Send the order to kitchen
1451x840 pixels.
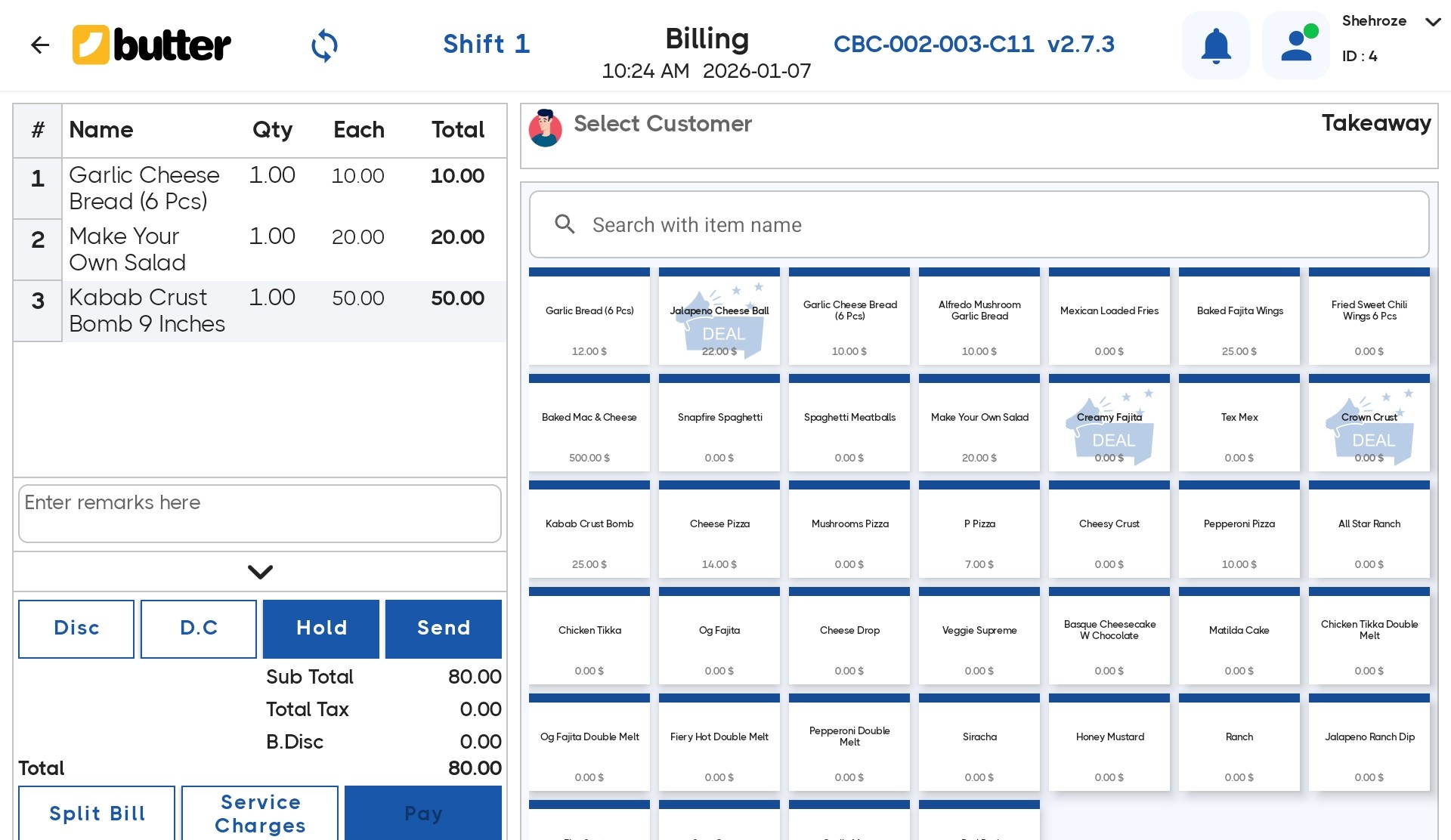pyautogui.click(x=444, y=628)
